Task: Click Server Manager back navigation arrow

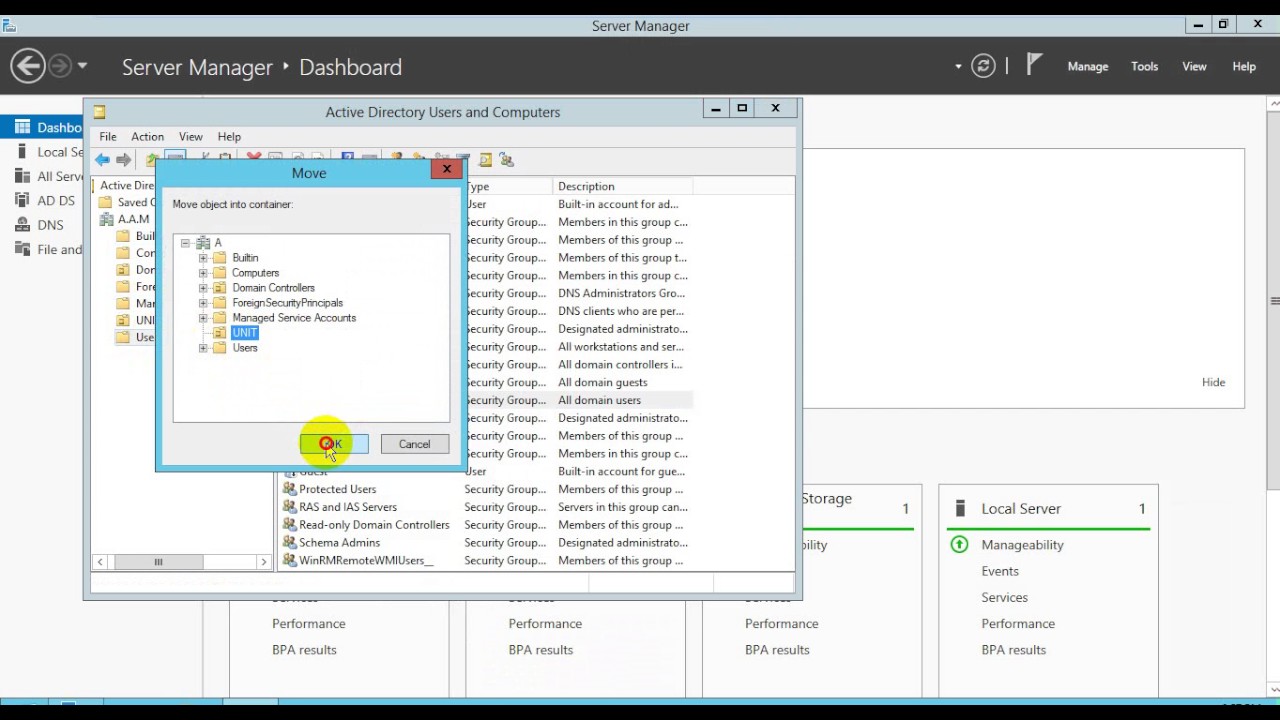Action: 28,66
